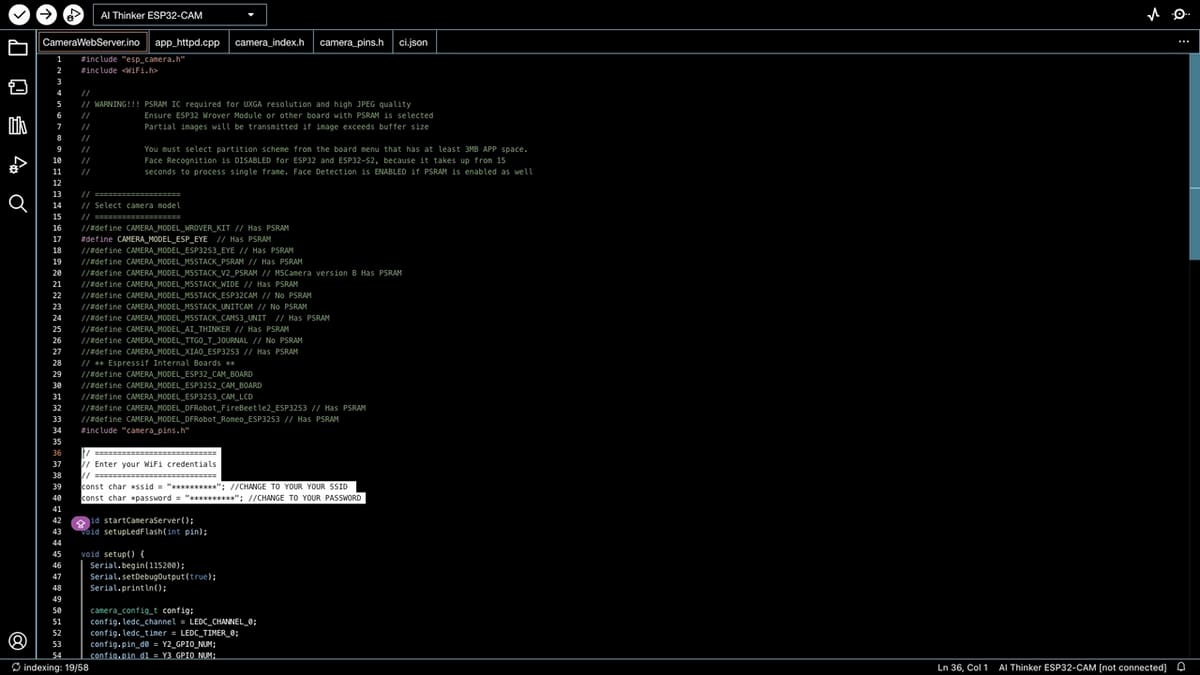
Task: Click the config.ledc_timer assignment line
Action: [164, 633]
